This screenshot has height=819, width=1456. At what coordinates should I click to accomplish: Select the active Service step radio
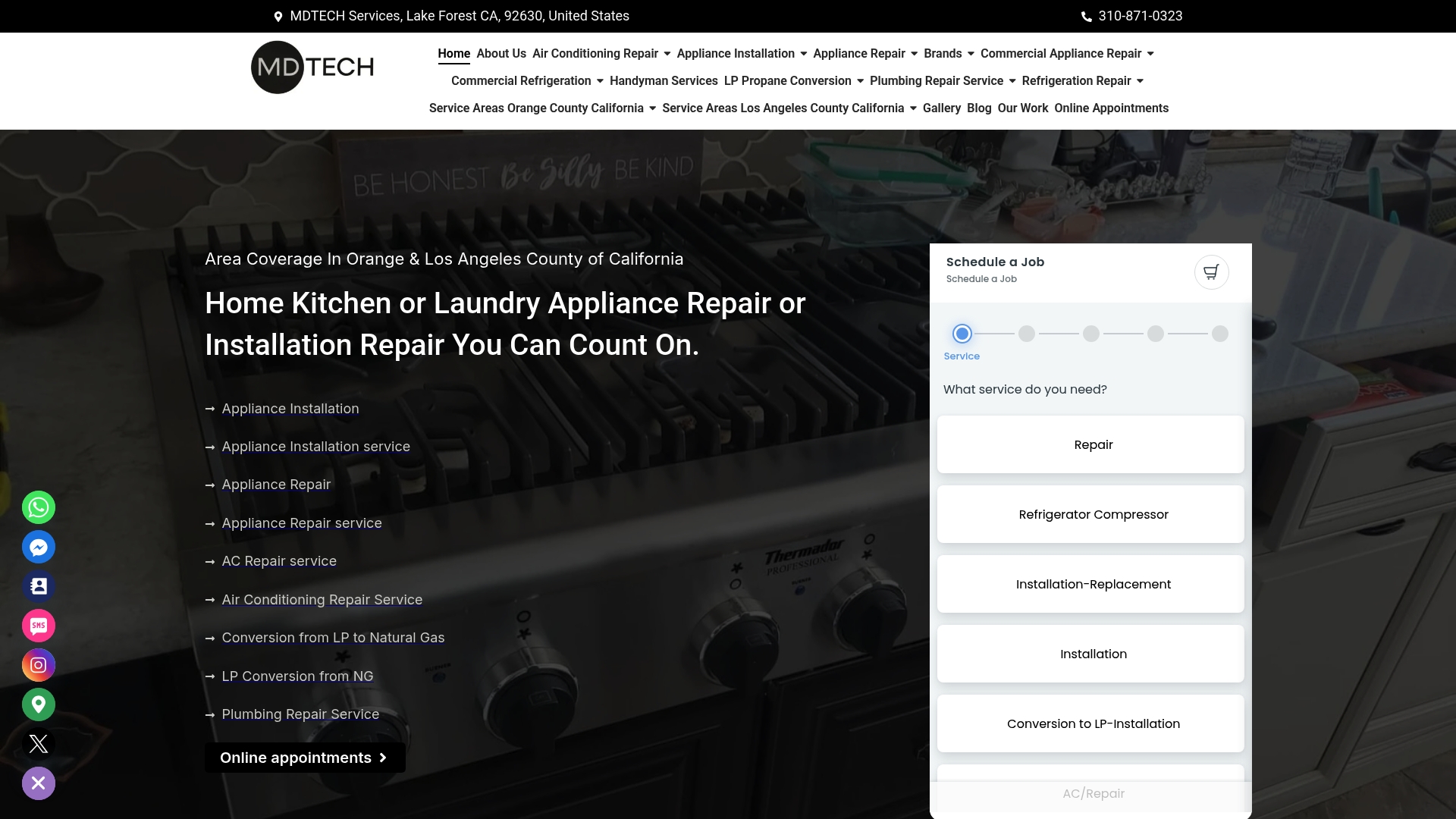point(961,333)
